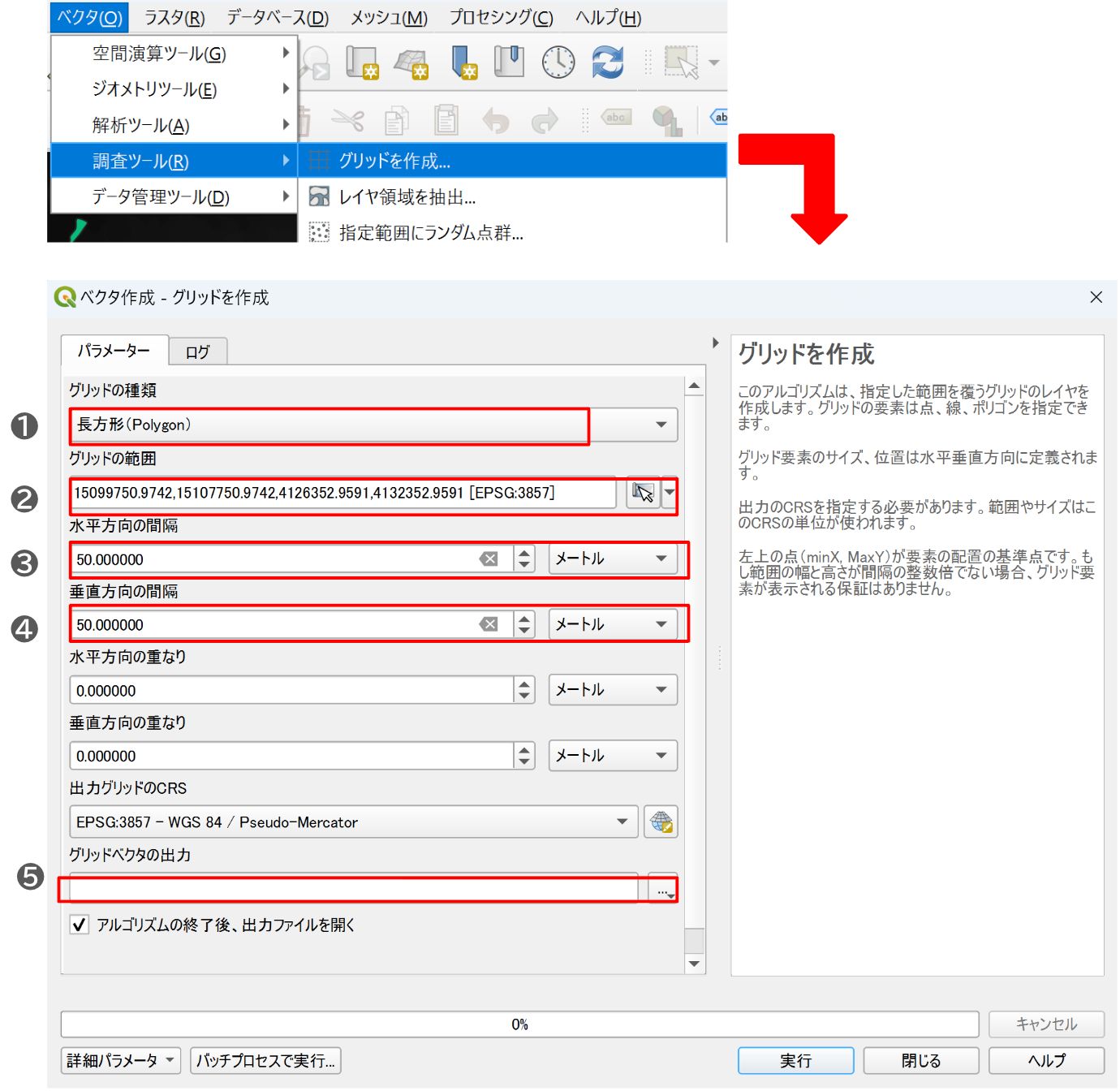Open unit dropdown for 水平方向の間隔
The image size is (1120, 1091).
click(x=613, y=558)
